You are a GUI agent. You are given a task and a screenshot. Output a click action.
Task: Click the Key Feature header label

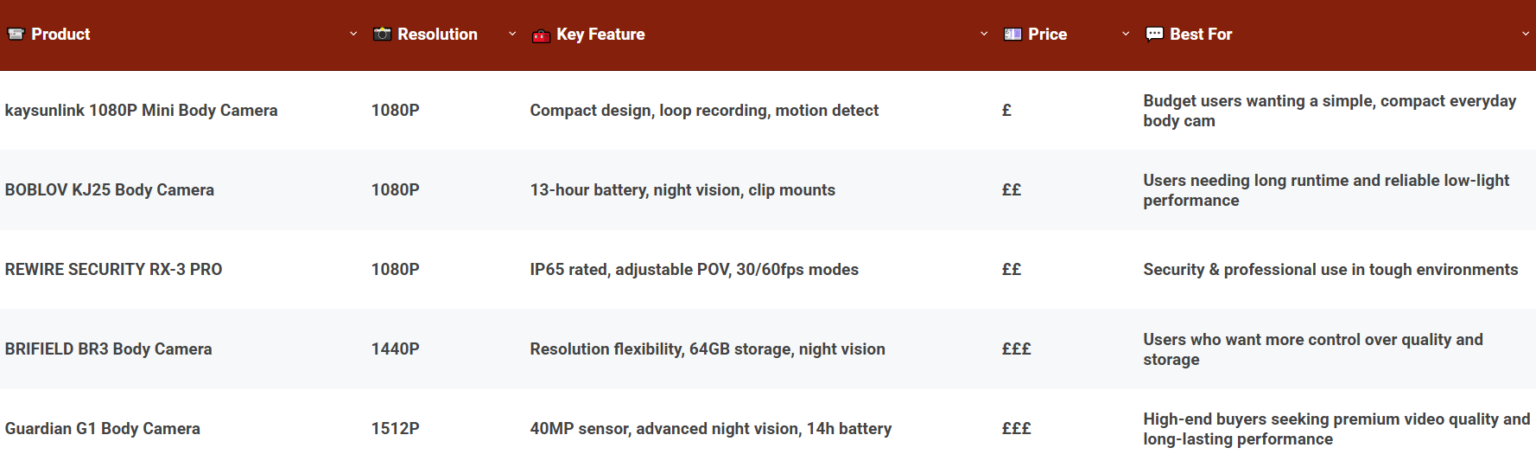tap(600, 34)
